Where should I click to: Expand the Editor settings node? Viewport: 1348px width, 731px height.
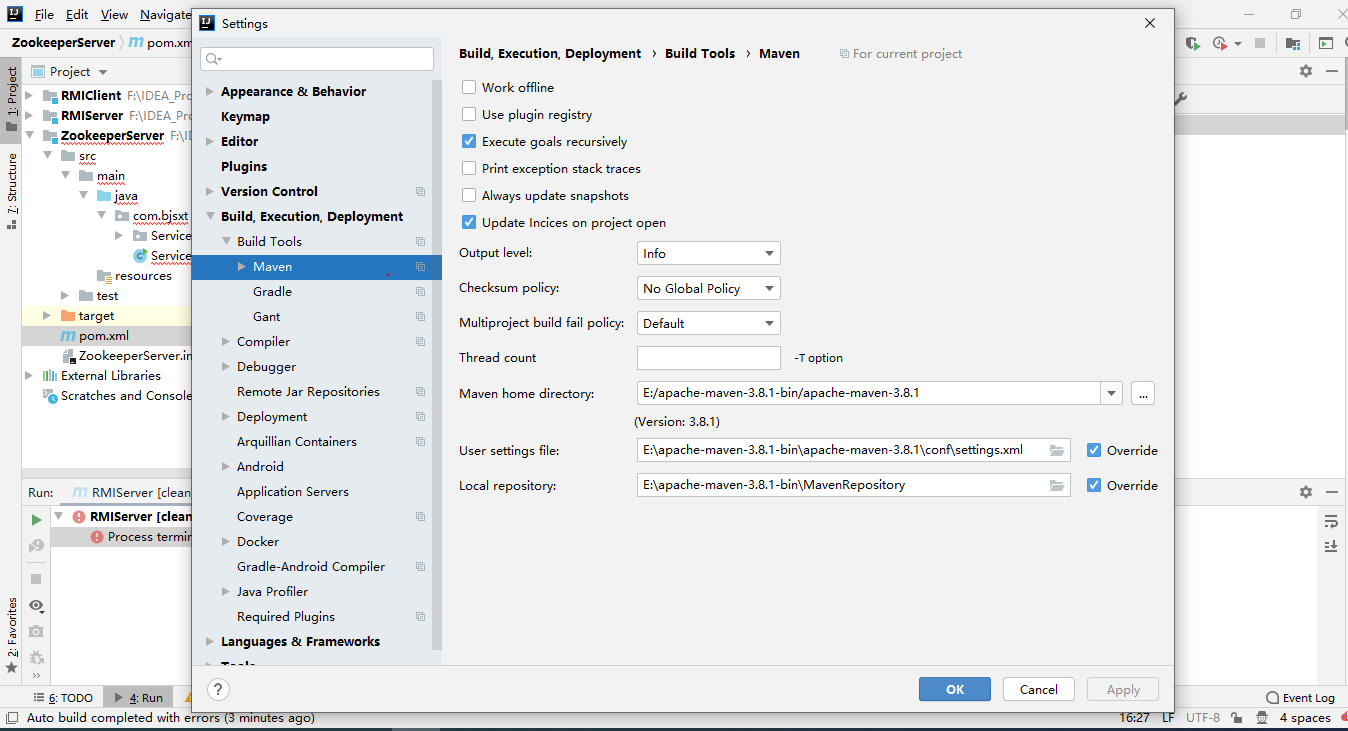click(x=209, y=142)
